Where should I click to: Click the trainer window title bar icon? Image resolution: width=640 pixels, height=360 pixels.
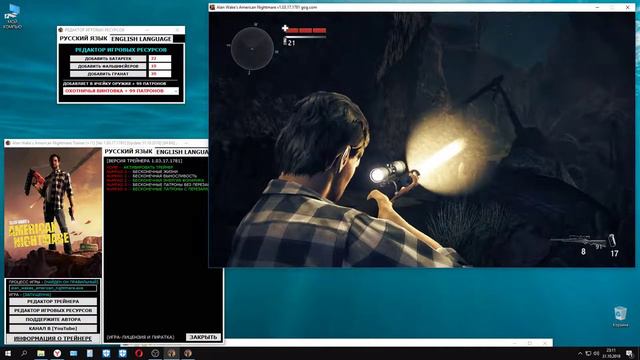[8, 143]
